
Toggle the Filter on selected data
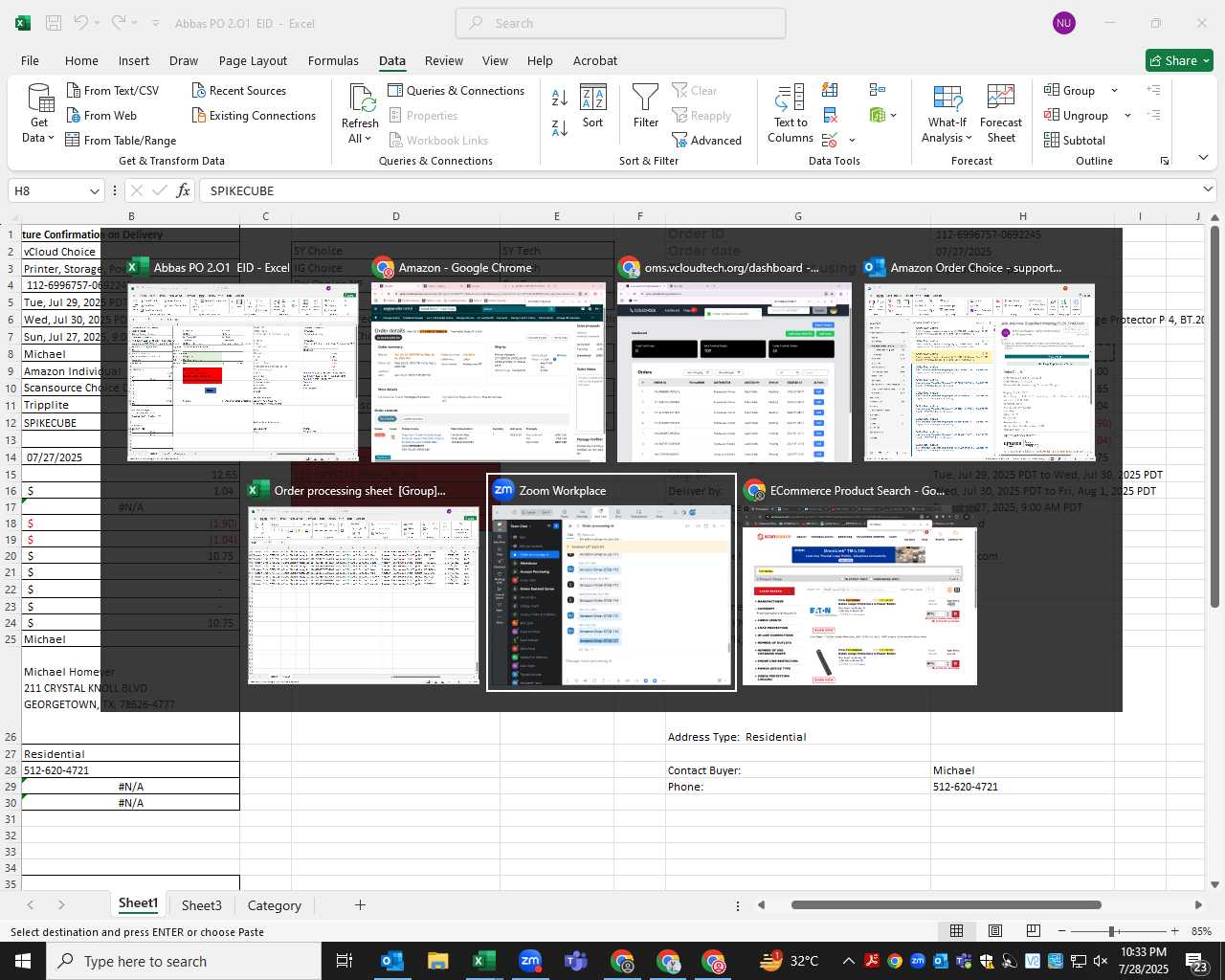point(646,106)
